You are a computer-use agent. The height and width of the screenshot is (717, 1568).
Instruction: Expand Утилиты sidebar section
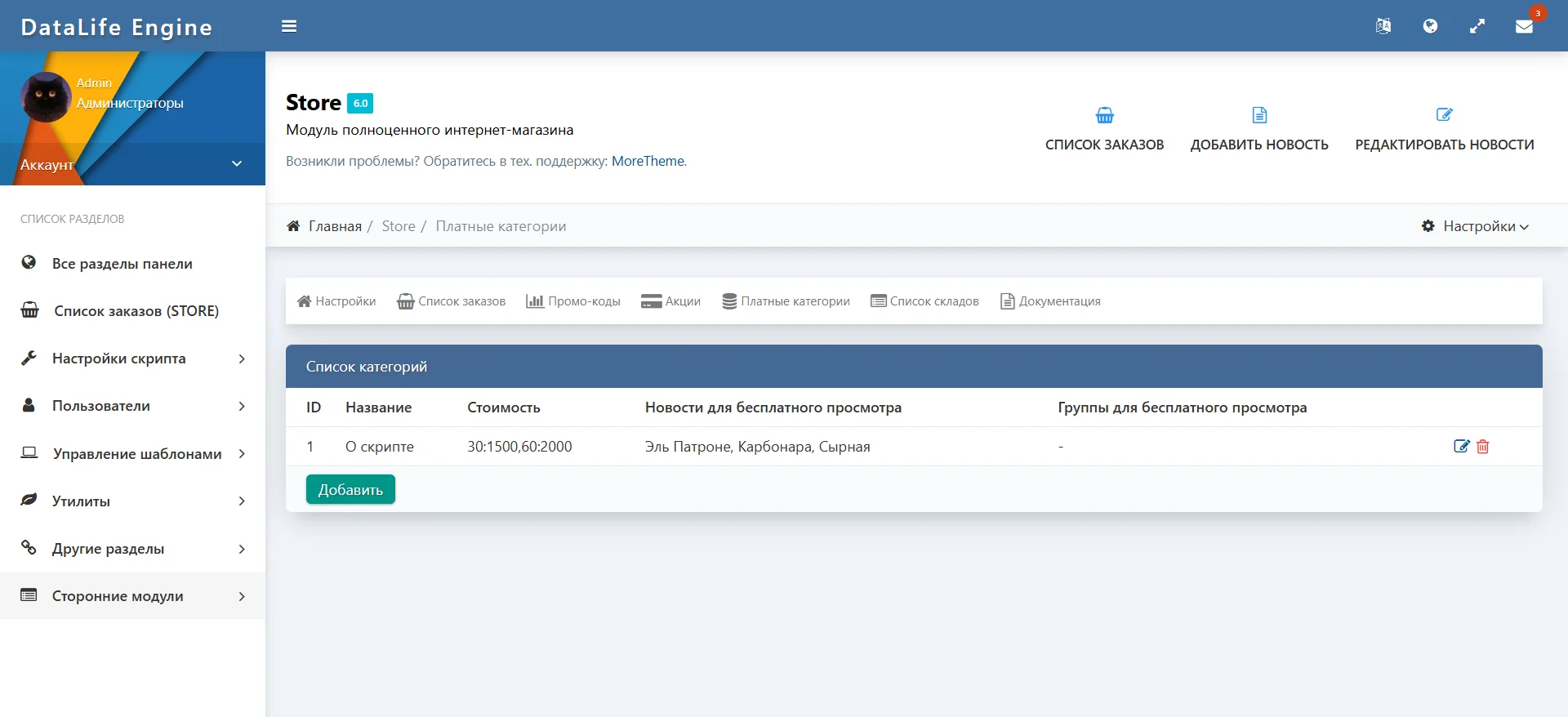pos(132,501)
